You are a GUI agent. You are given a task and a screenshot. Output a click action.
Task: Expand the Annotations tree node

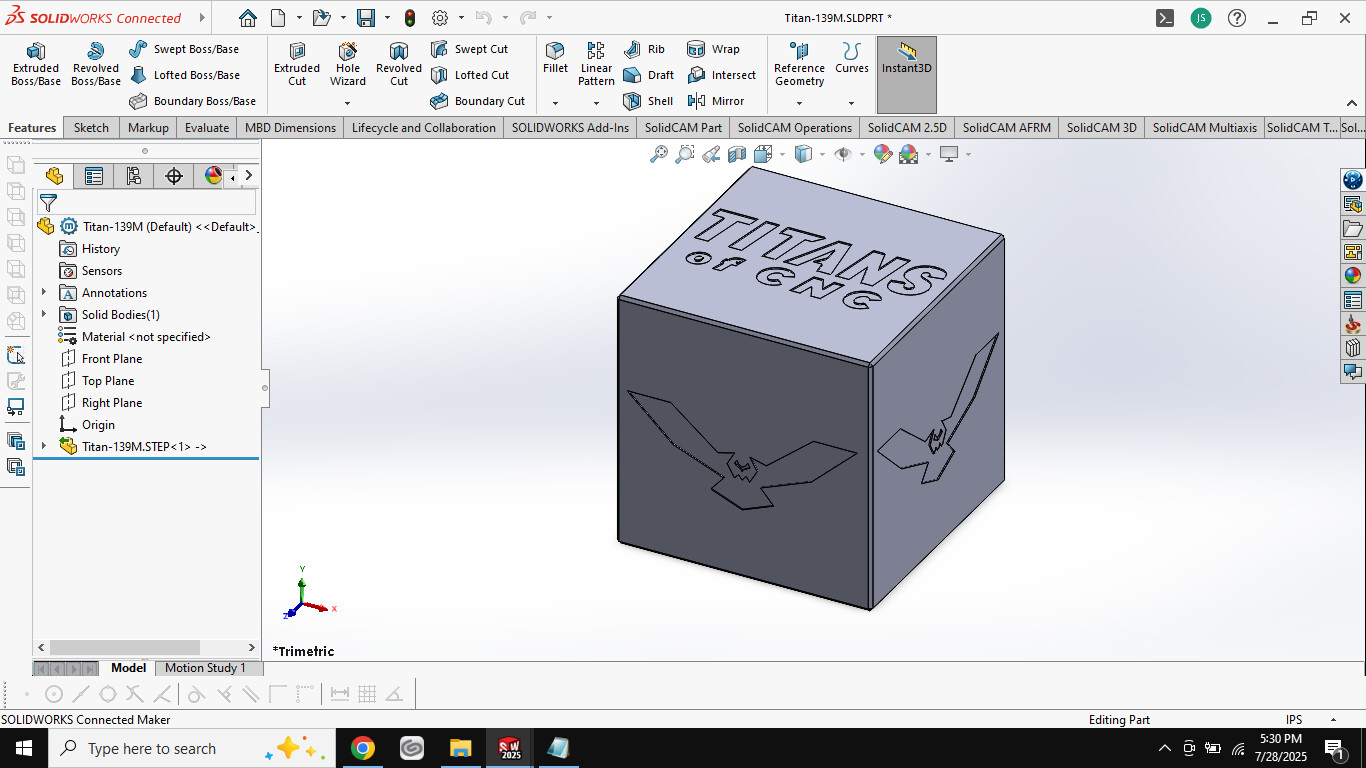pyautogui.click(x=44, y=293)
